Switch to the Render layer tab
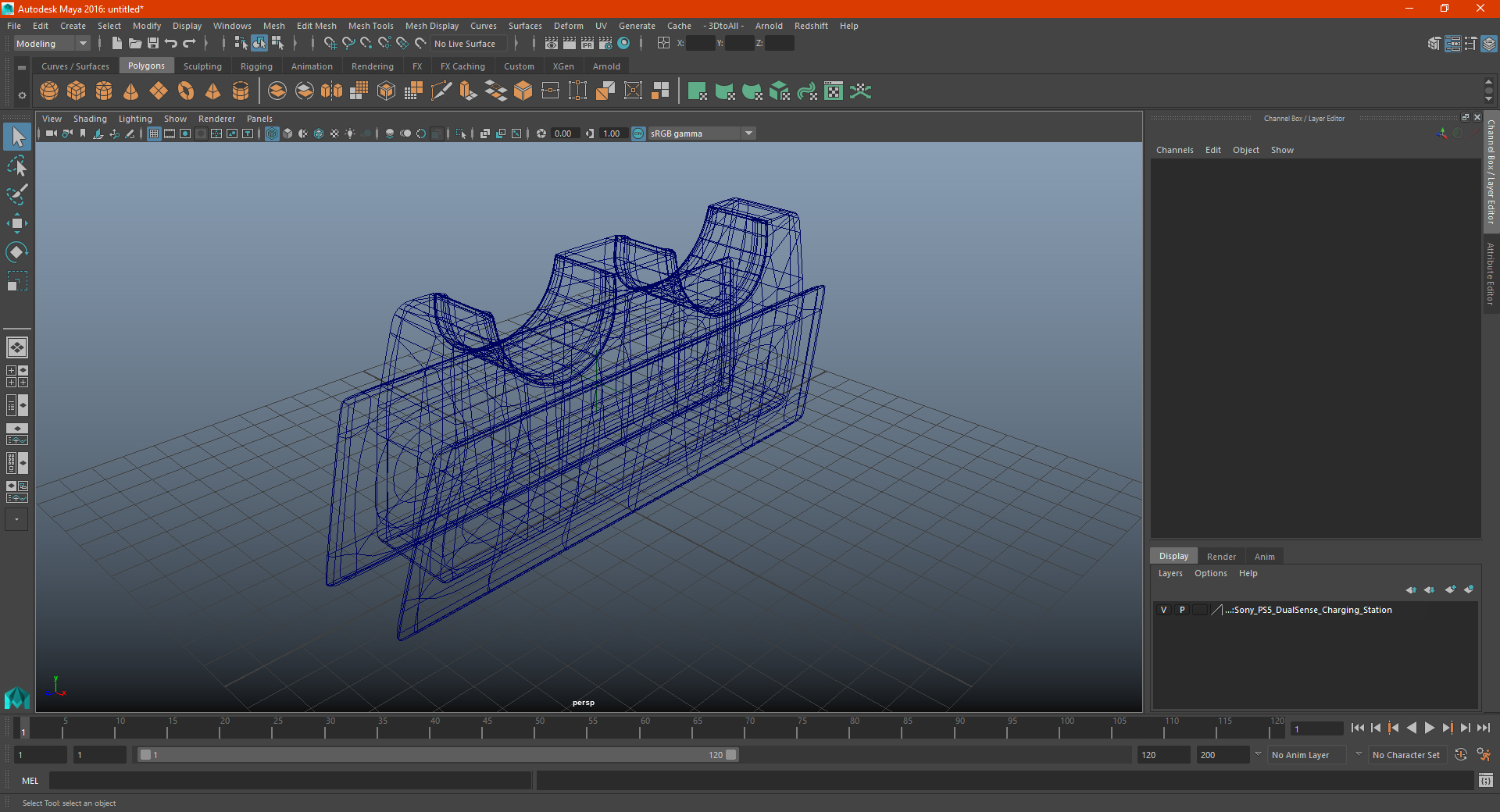The width and height of the screenshot is (1500, 812). [x=1221, y=557]
